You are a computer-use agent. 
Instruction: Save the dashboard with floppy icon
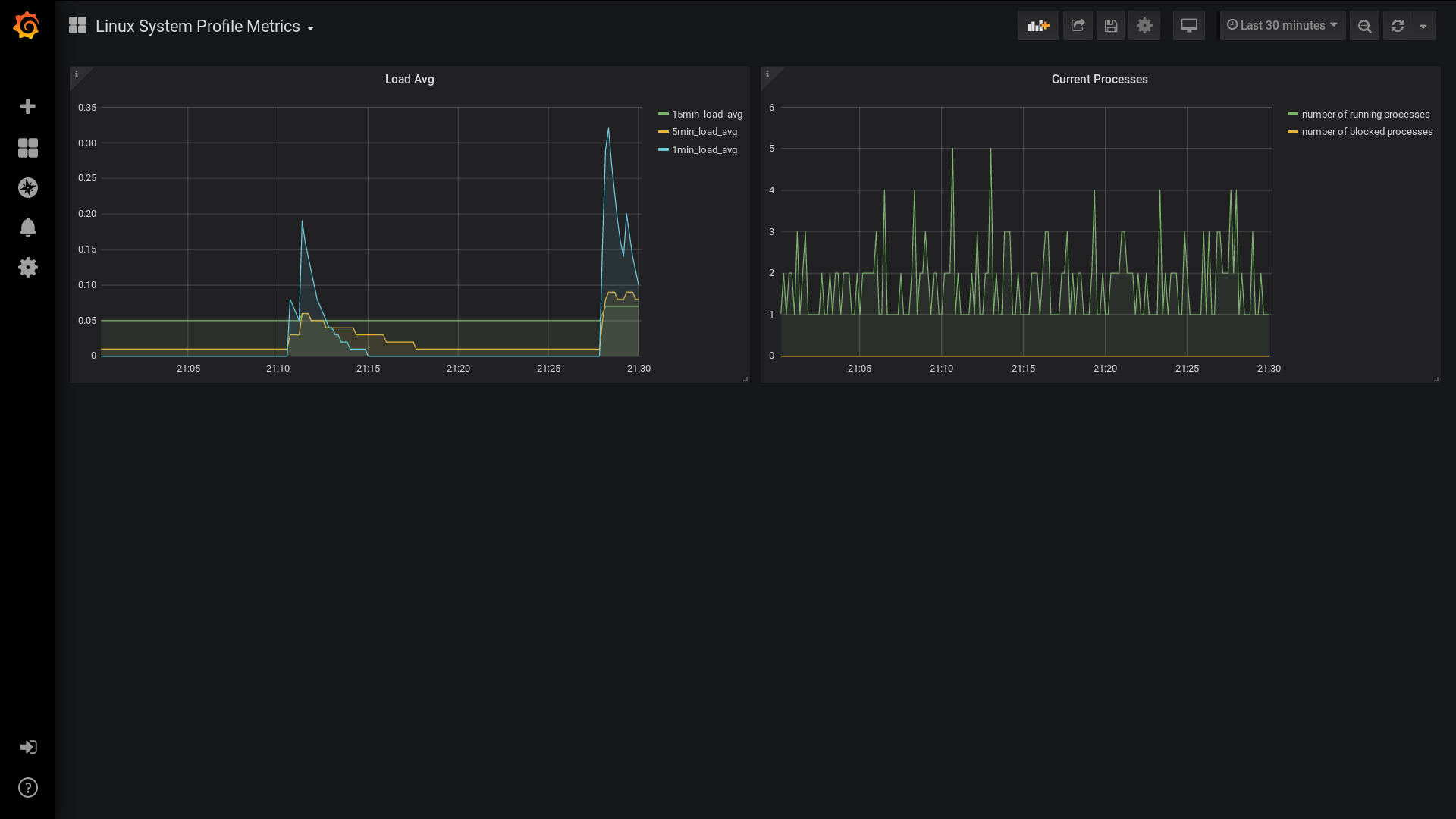(1111, 26)
